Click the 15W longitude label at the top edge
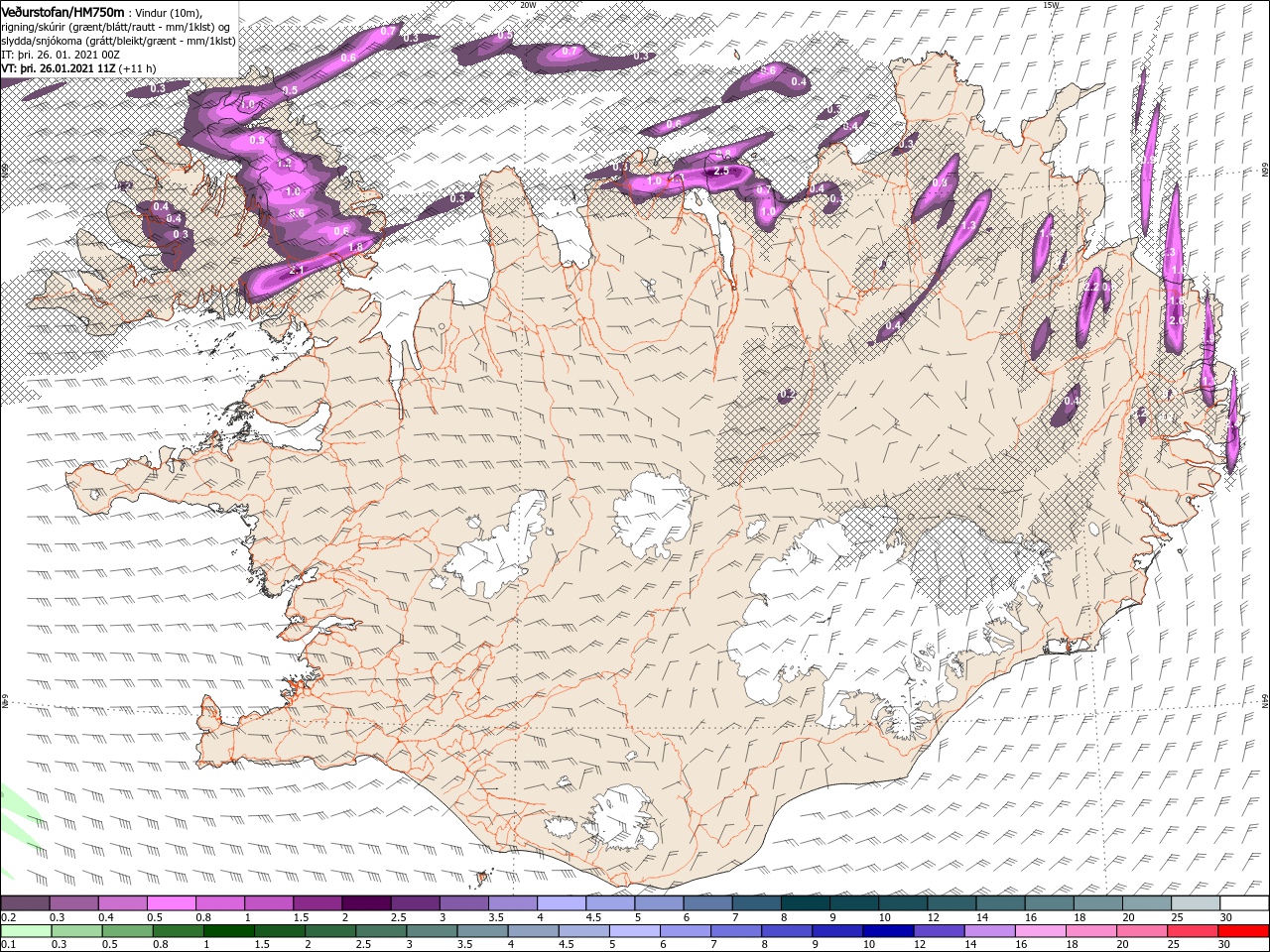Screen dimensions: 1270x952 click(x=1051, y=5)
